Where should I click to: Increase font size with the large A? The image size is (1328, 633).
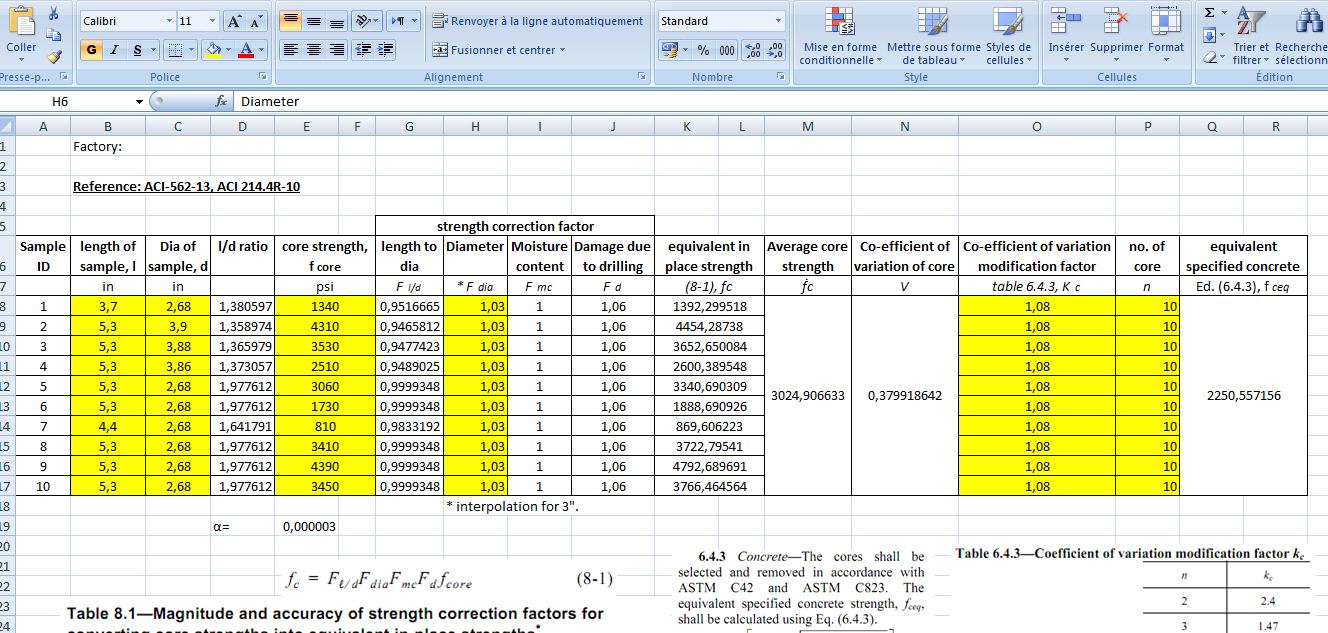click(233, 21)
